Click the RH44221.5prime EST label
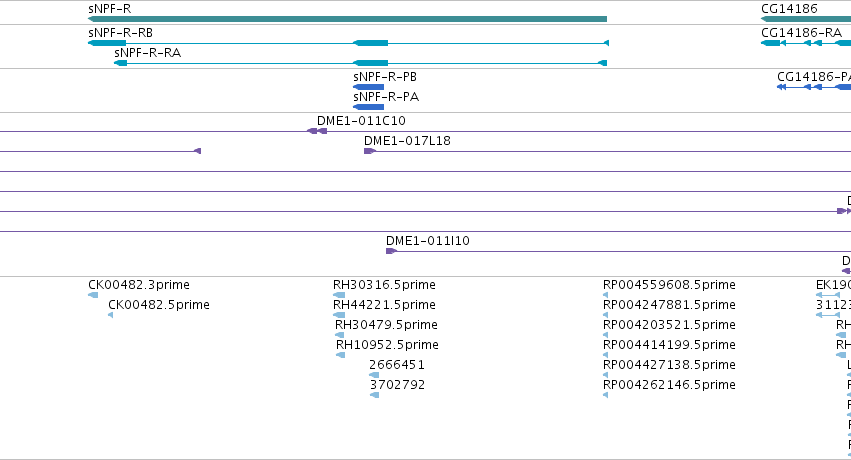Image resolution: width=851 pixels, height=460 pixels. pyautogui.click(x=384, y=304)
